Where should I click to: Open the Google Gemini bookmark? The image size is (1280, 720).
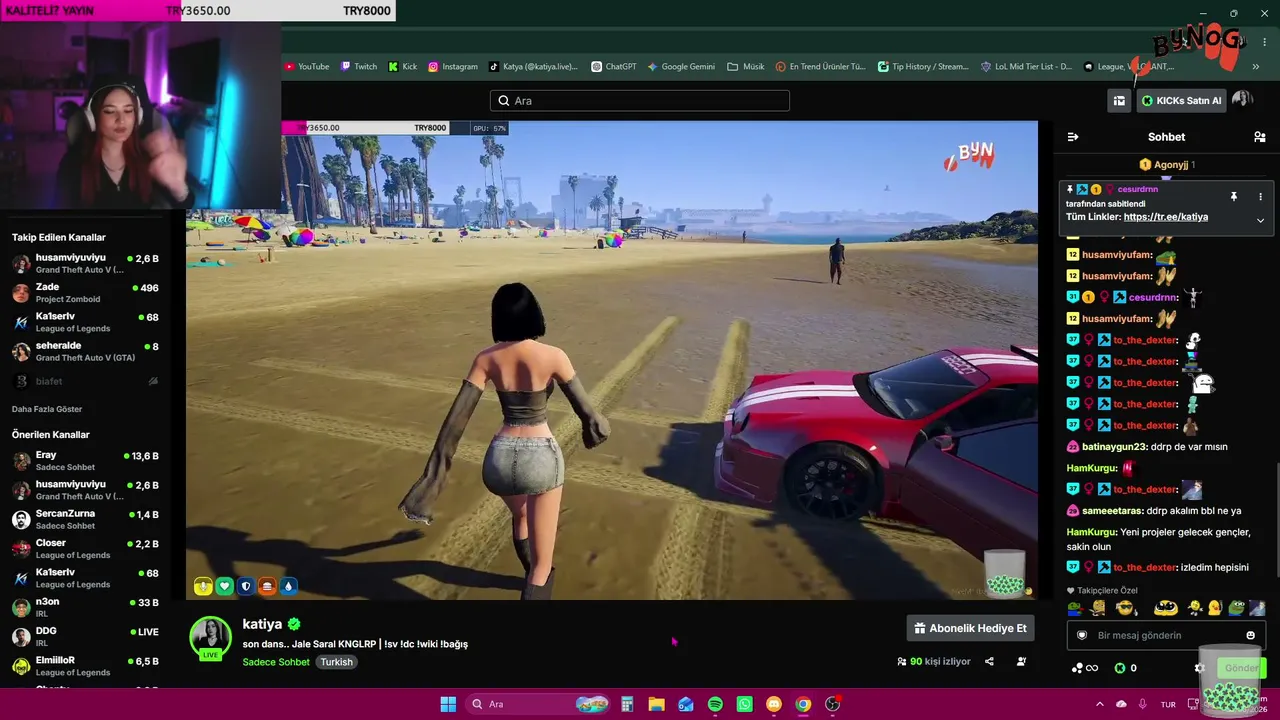click(681, 67)
